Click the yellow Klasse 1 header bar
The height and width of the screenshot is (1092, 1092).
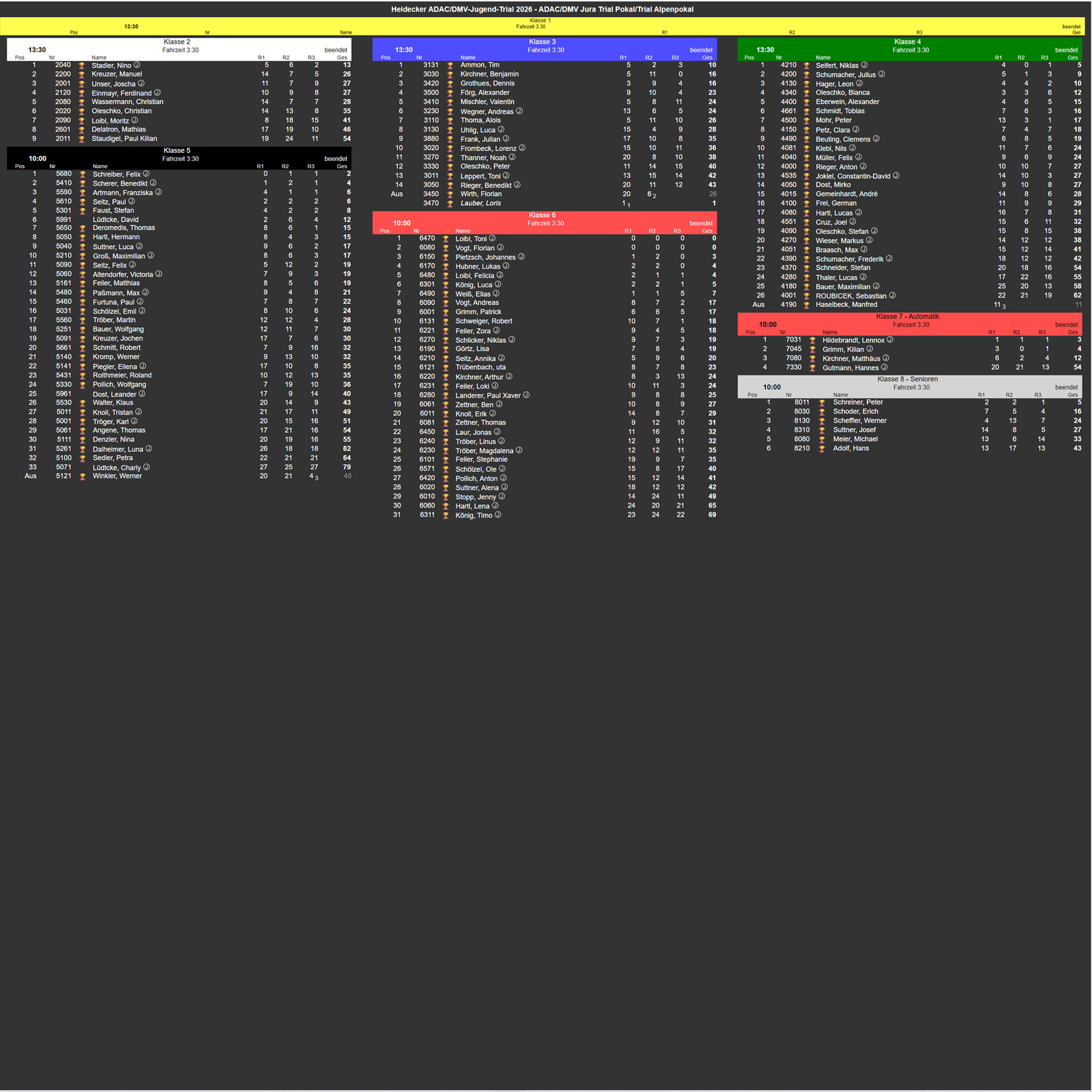(543, 26)
